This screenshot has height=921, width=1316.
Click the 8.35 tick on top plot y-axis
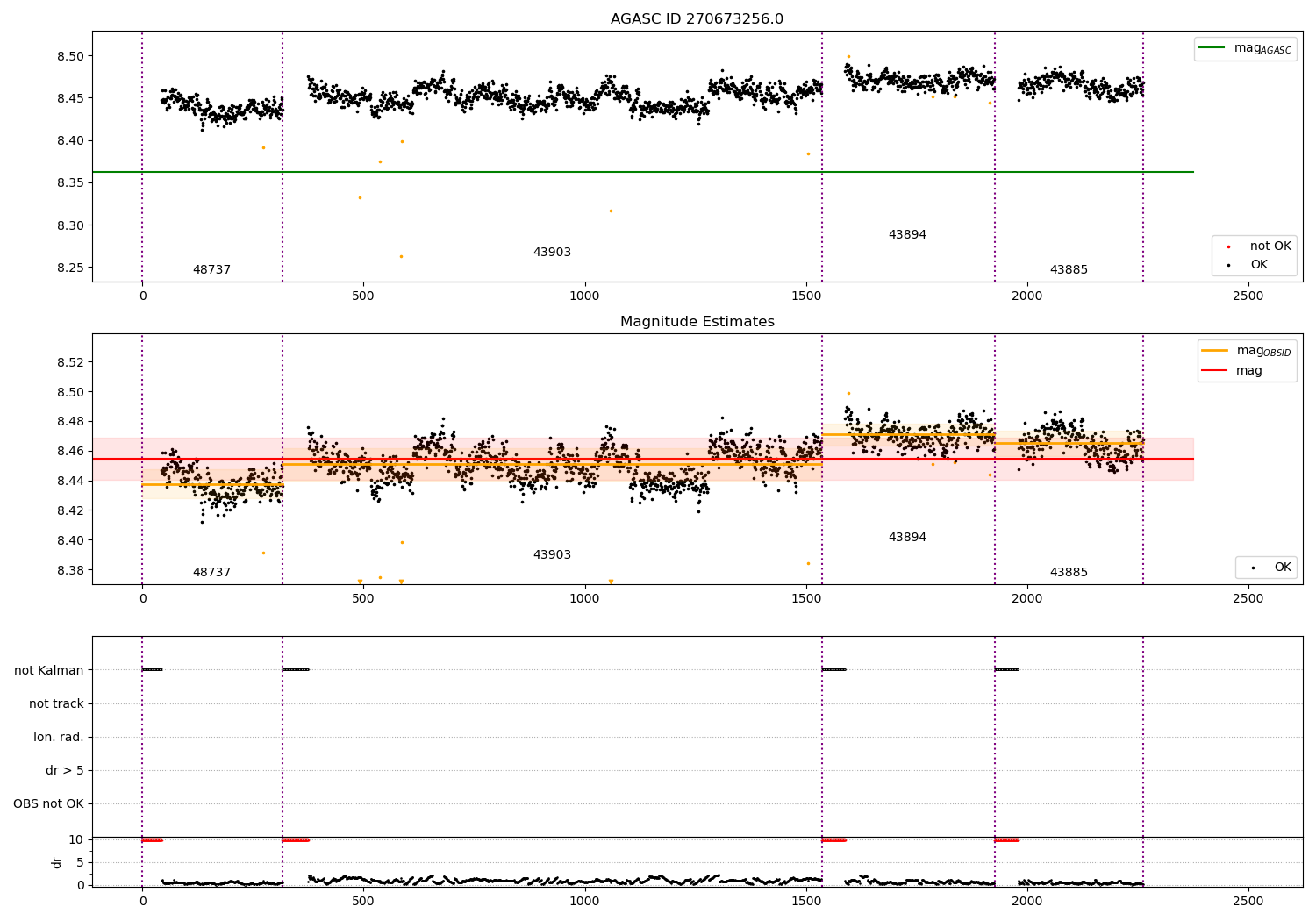[70, 182]
